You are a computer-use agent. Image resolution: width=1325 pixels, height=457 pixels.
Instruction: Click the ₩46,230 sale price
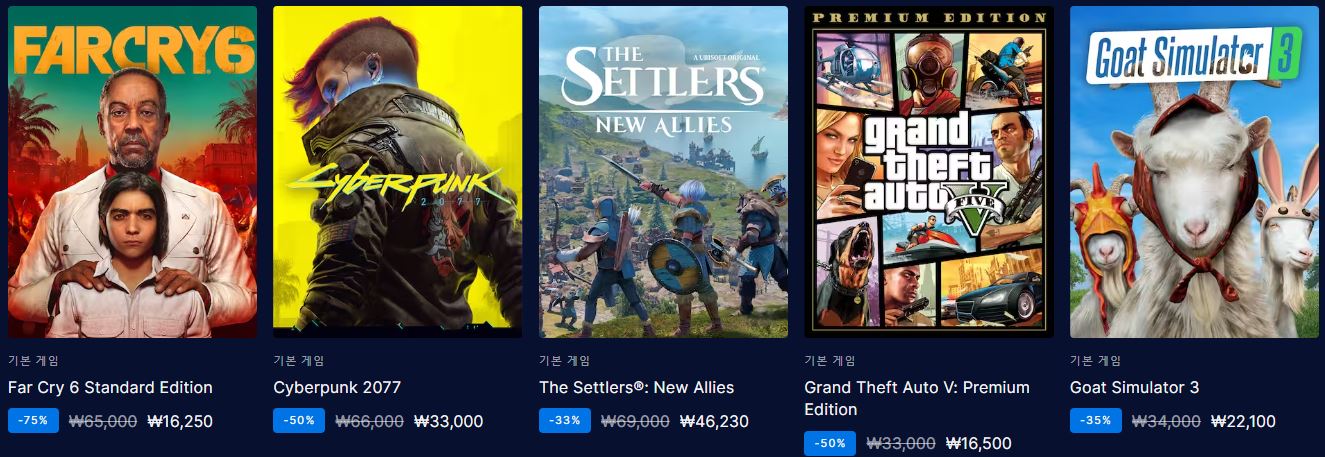pos(714,421)
